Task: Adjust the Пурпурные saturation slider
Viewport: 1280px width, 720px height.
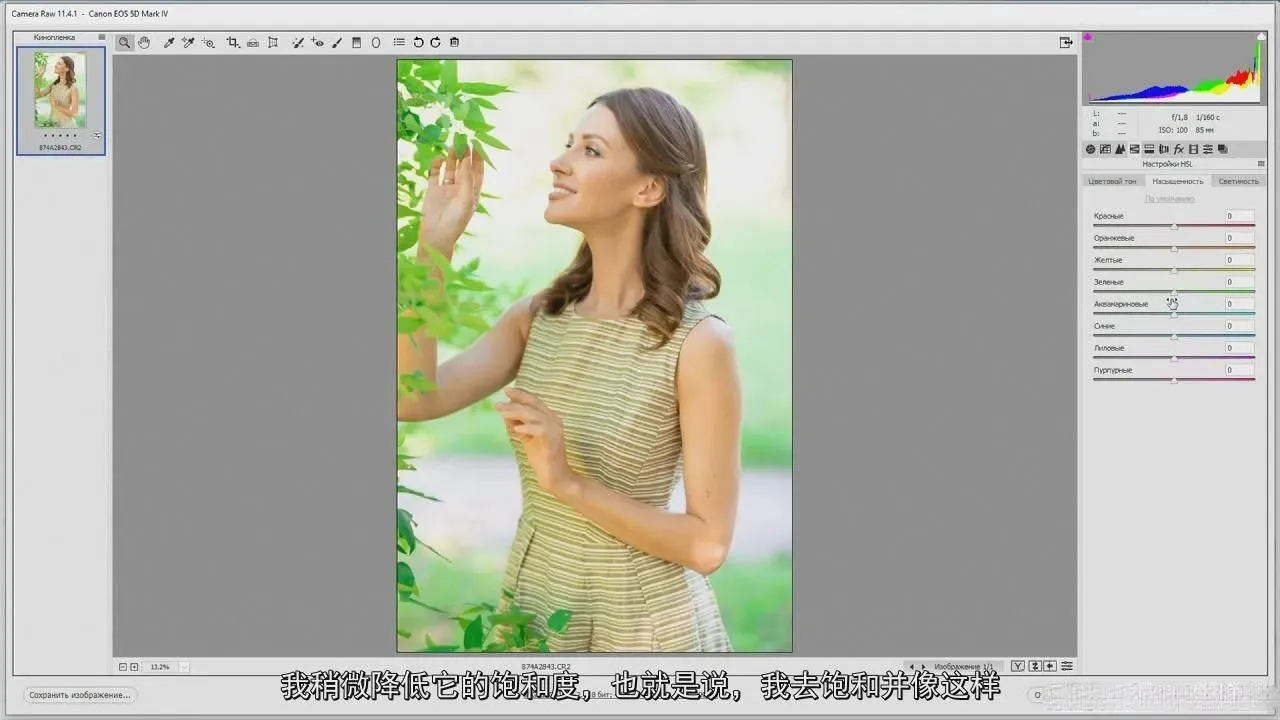Action: pyautogui.click(x=1174, y=380)
